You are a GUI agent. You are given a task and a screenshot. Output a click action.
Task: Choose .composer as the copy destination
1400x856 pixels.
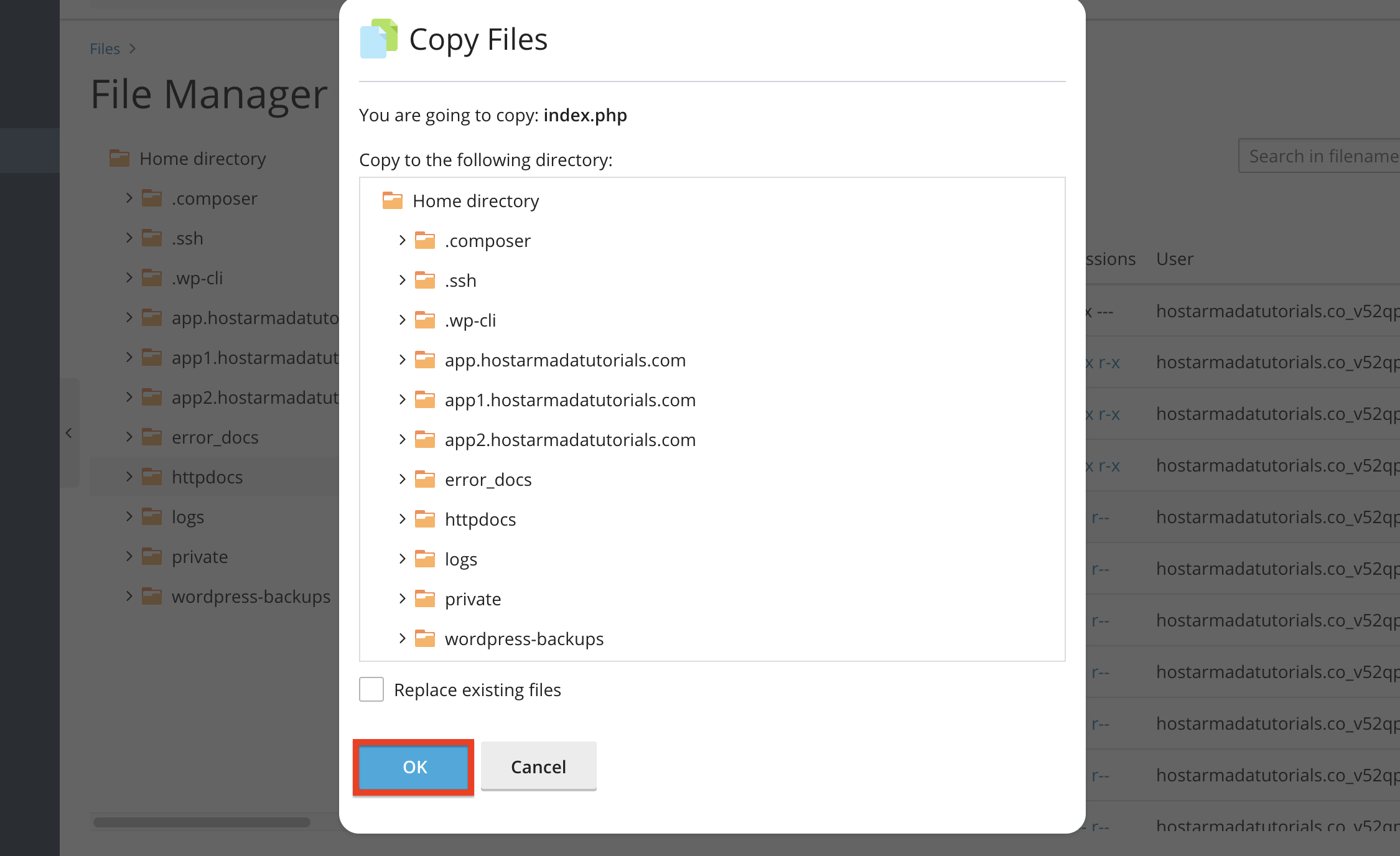(x=488, y=241)
